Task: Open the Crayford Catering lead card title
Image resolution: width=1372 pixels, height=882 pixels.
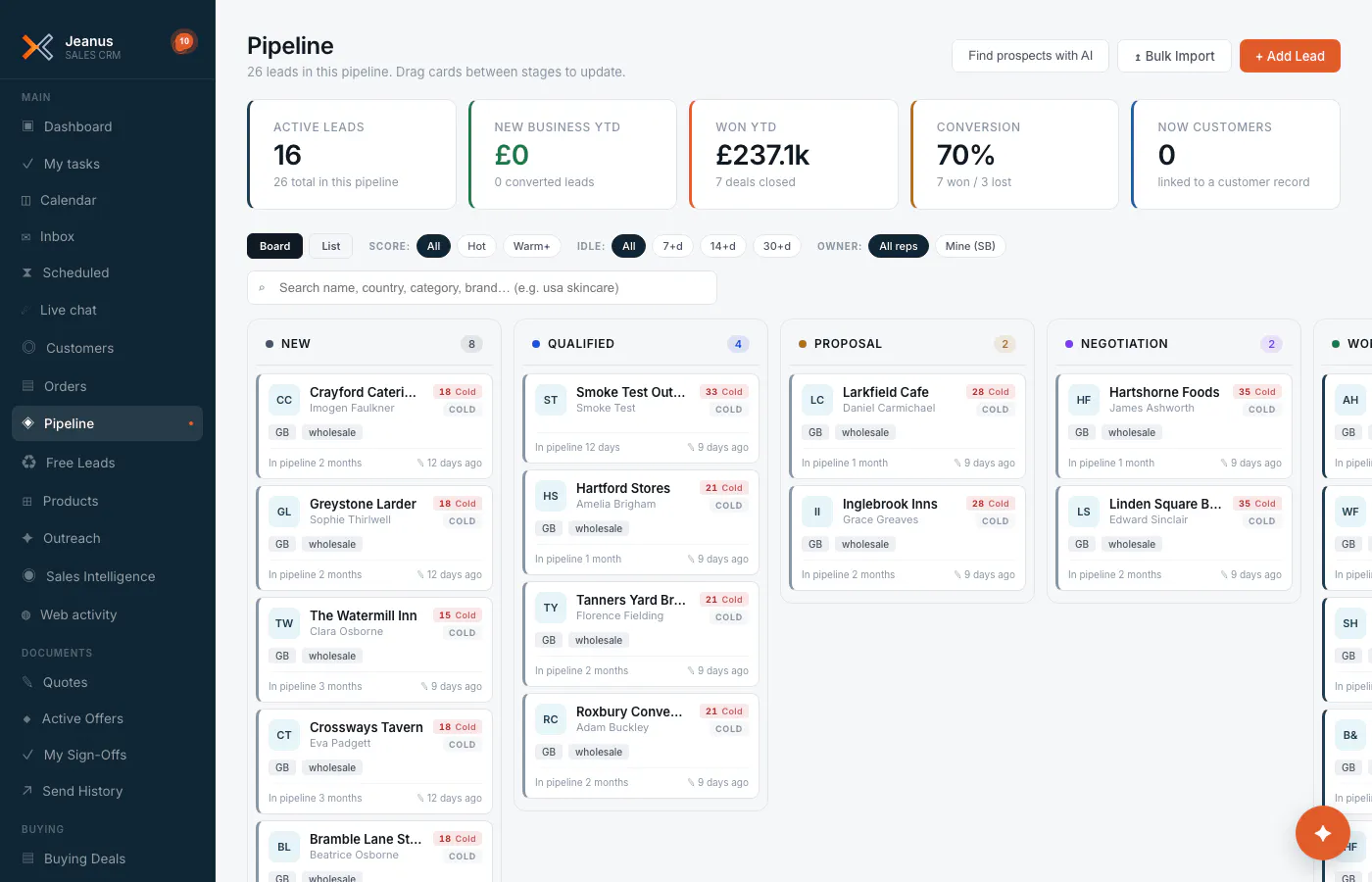Action: pos(363,392)
